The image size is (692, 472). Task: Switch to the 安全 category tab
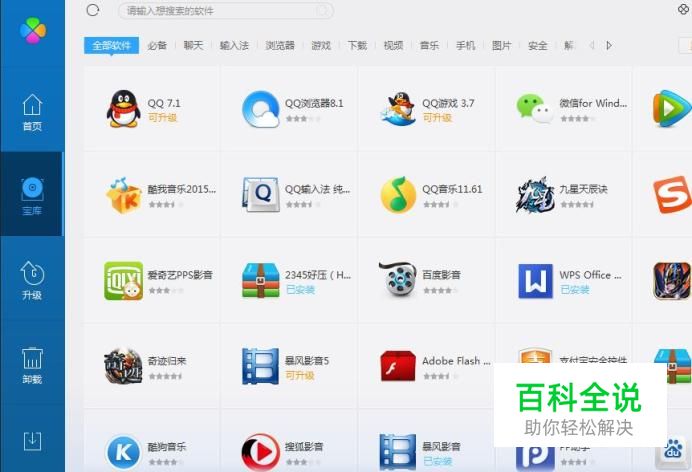coord(538,45)
